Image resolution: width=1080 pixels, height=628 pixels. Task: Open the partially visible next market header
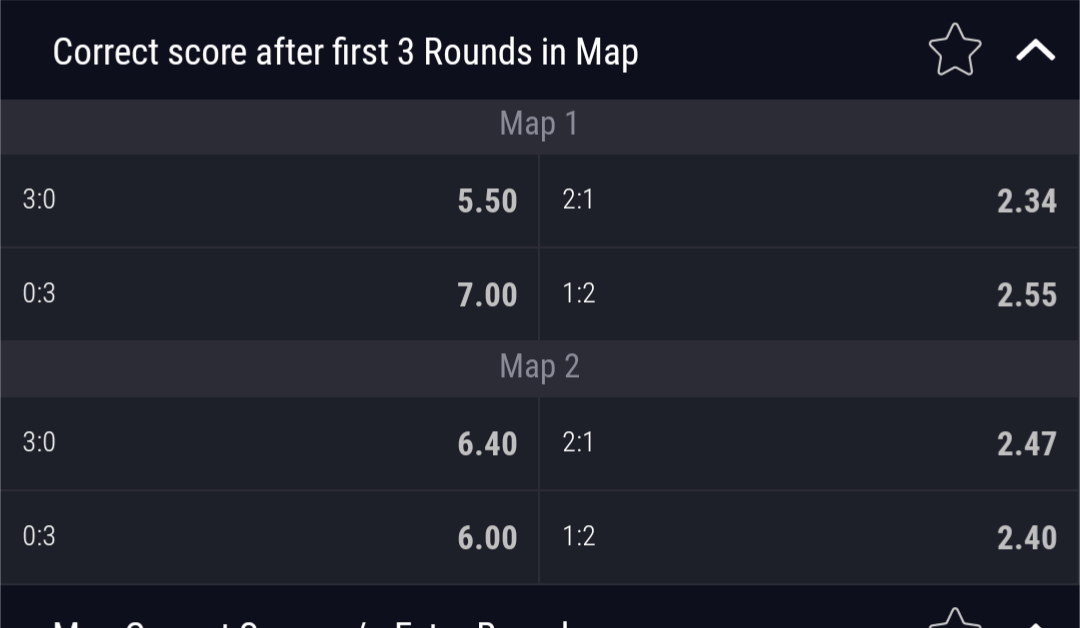(540, 607)
